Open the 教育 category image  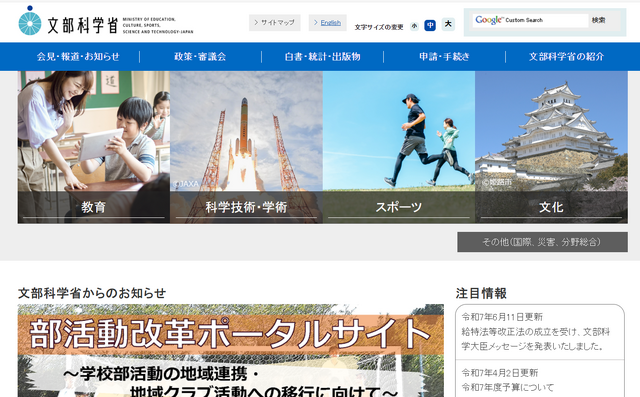point(93,147)
